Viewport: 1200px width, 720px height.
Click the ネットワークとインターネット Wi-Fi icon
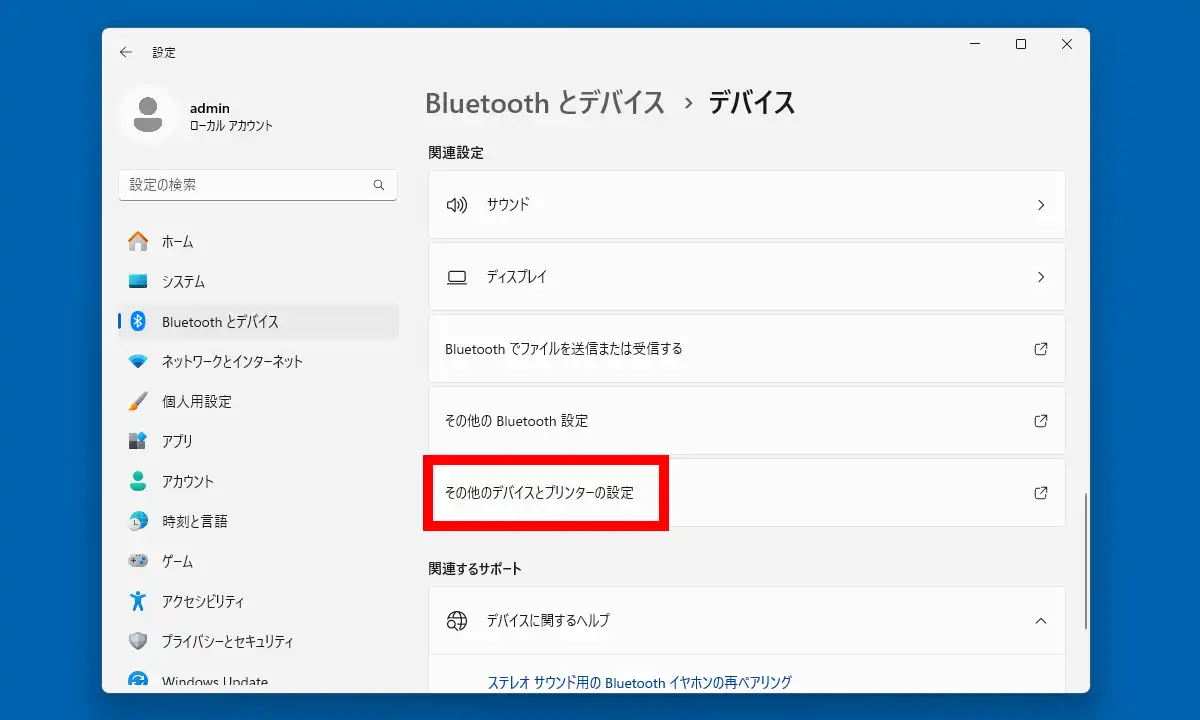click(x=138, y=361)
